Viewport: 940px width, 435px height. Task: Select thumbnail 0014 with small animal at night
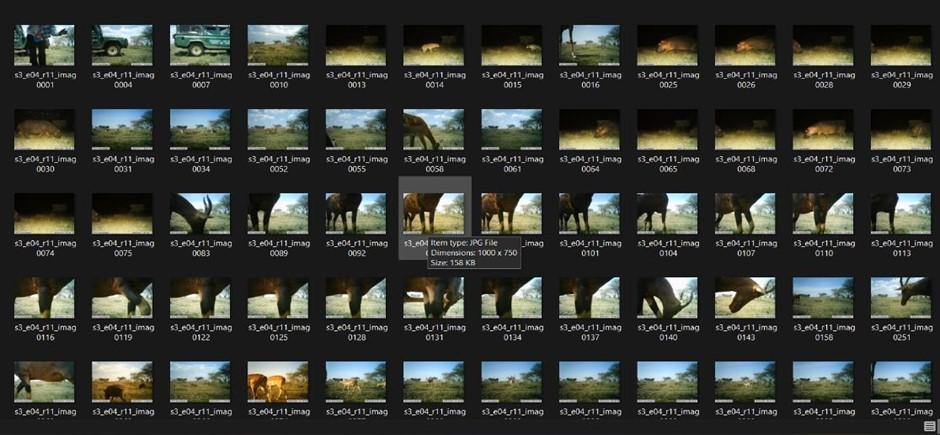(x=434, y=45)
